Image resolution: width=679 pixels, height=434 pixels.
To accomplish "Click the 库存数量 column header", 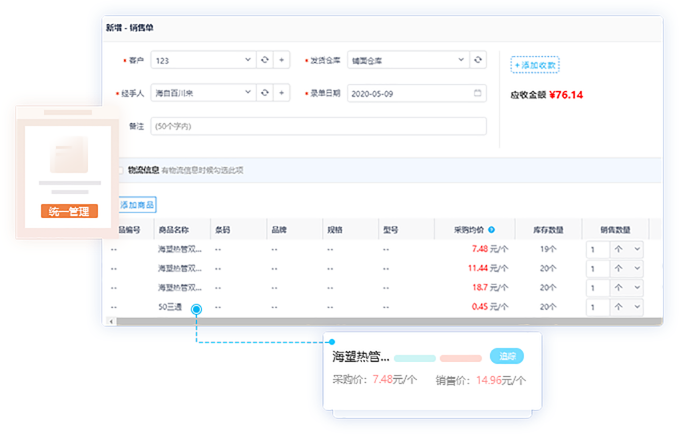I will coord(548,230).
